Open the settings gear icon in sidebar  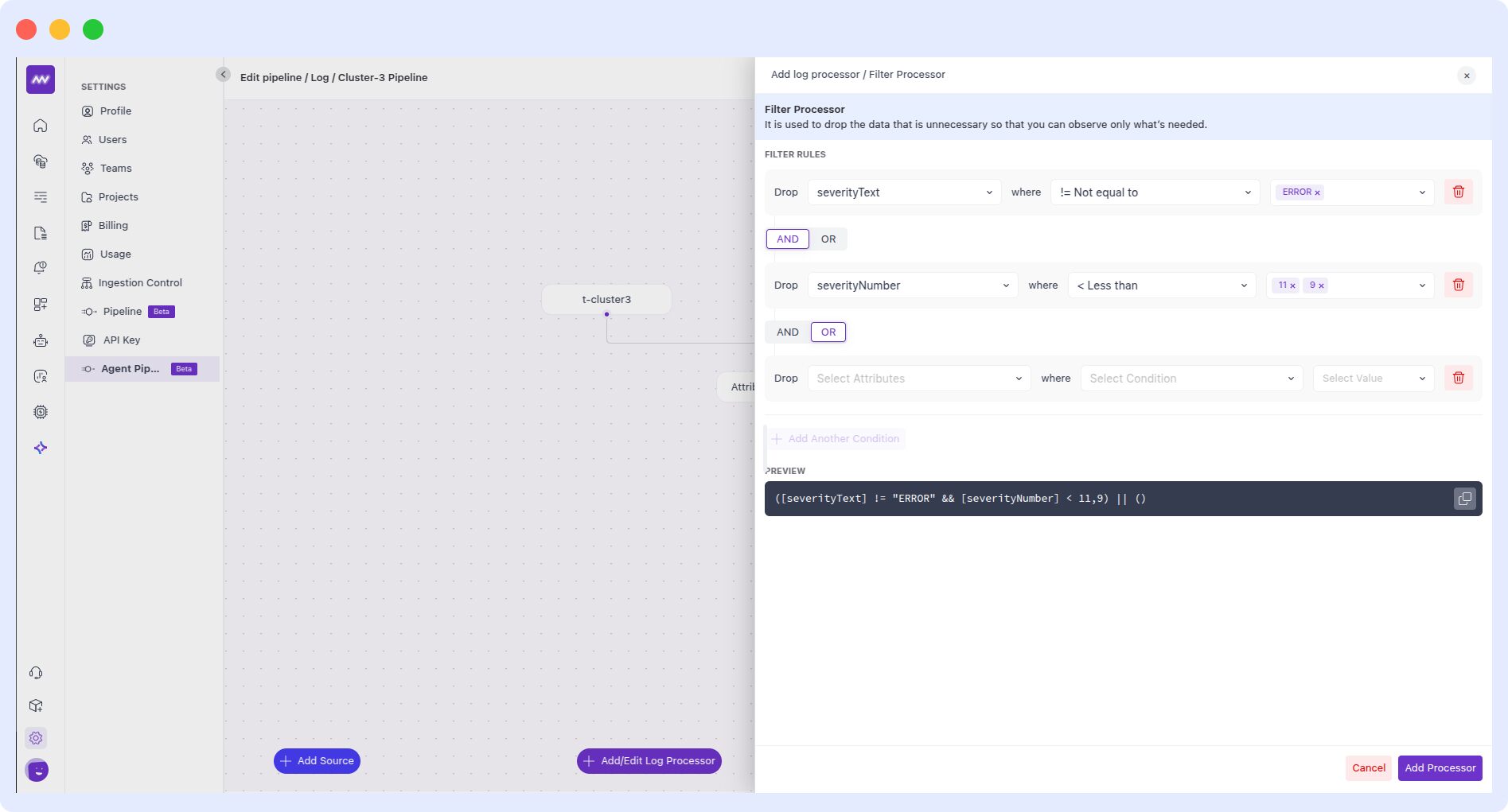(x=36, y=738)
